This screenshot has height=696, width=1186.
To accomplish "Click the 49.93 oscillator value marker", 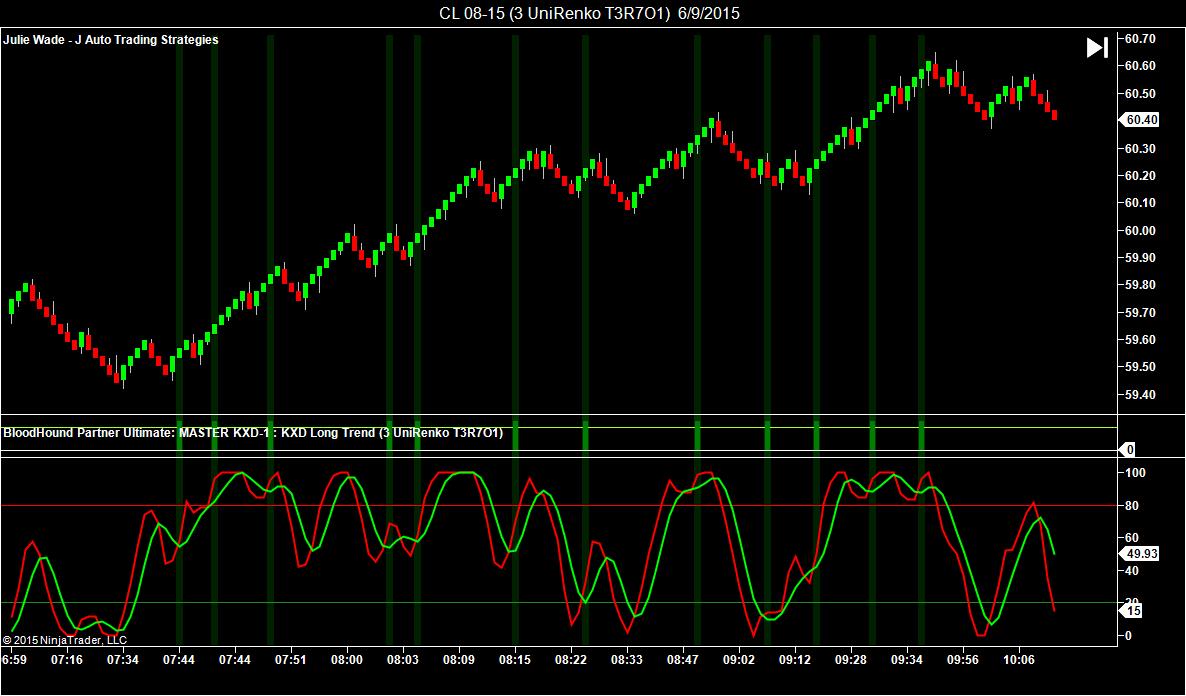I will [x=1141, y=553].
